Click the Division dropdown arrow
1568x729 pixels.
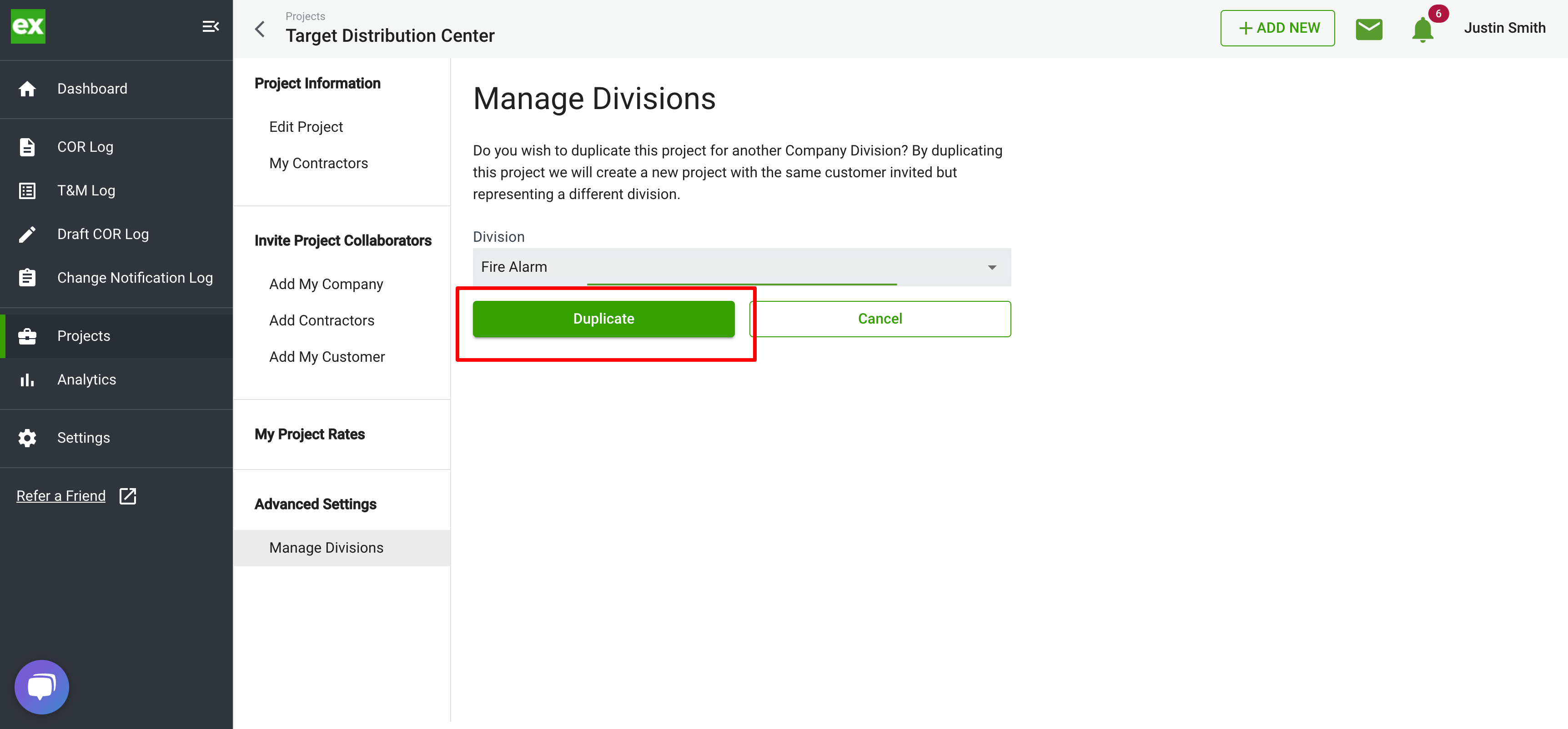coord(991,268)
